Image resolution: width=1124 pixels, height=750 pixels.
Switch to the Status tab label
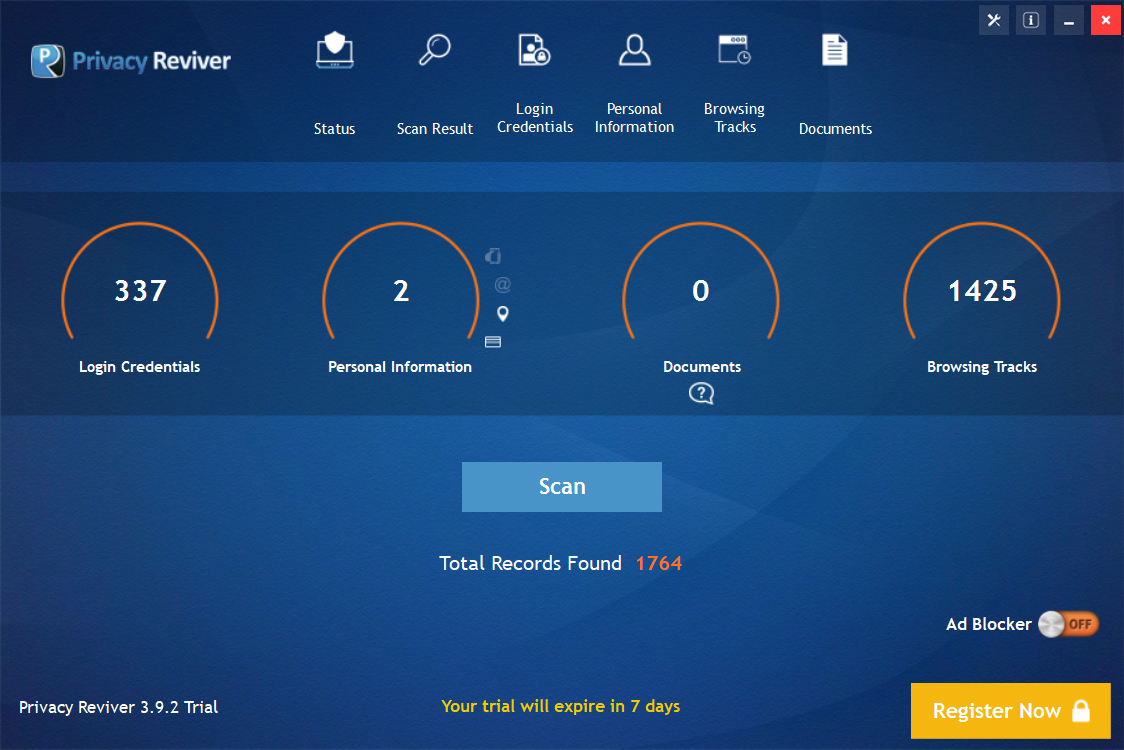click(x=334, y=129)
